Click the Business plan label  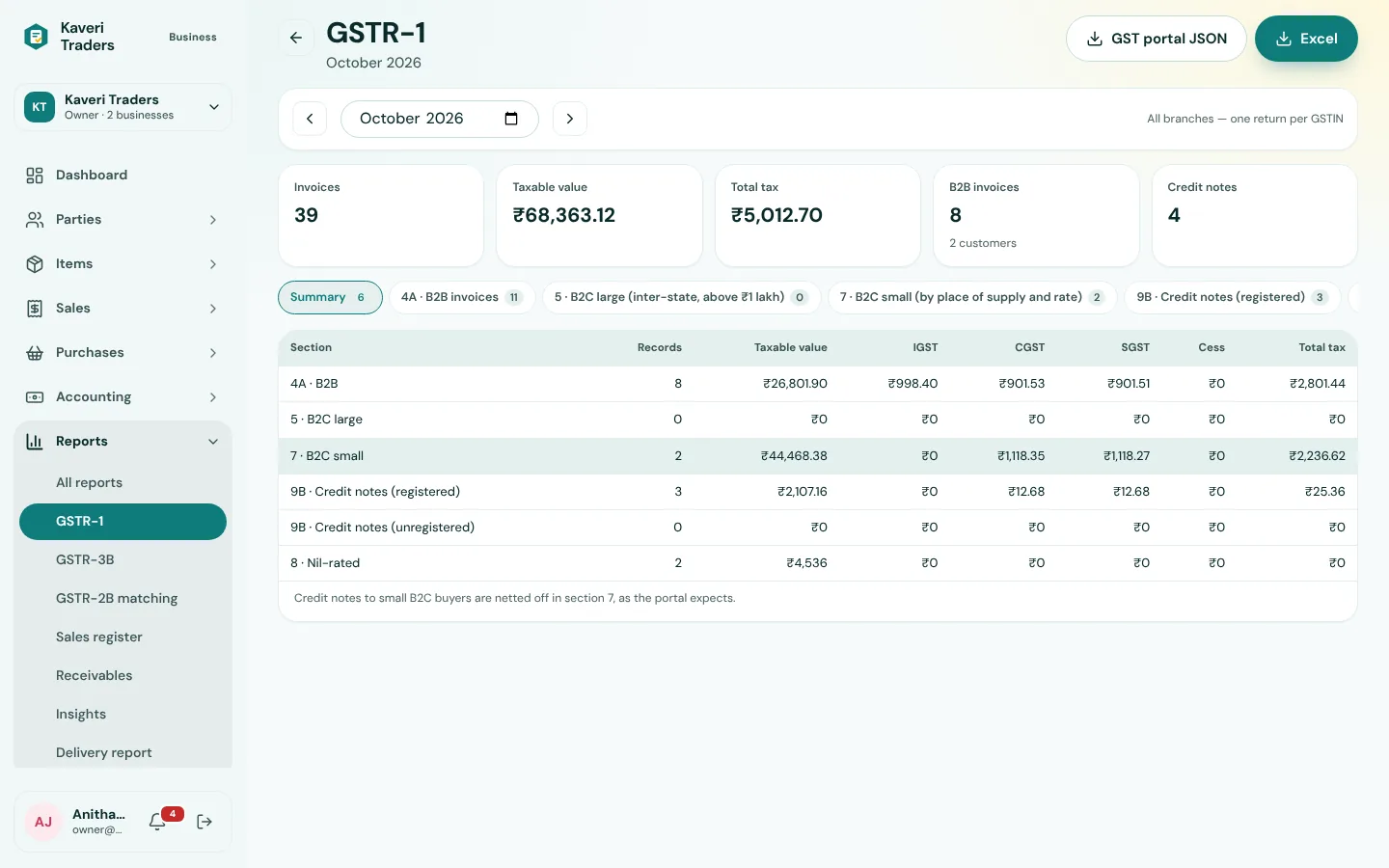point(193,38)
